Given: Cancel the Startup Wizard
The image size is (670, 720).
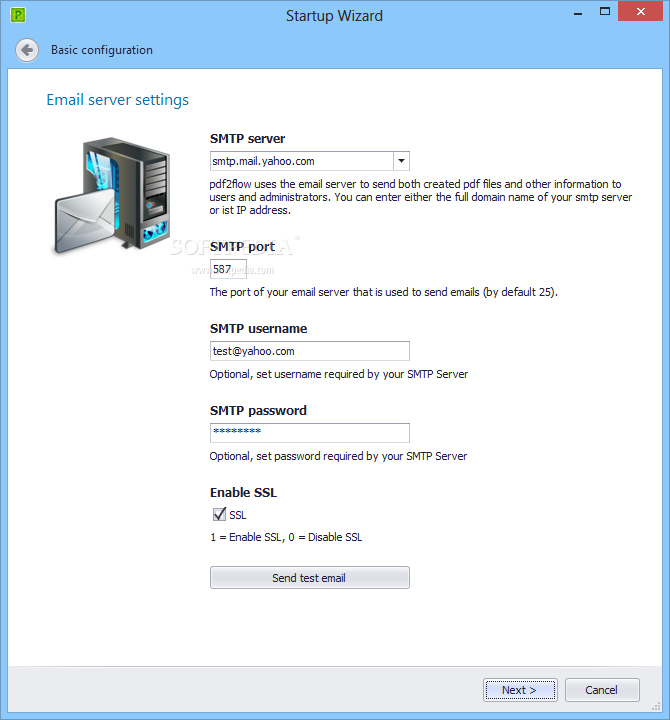Looking at the screenshot, I should [602, 690].
